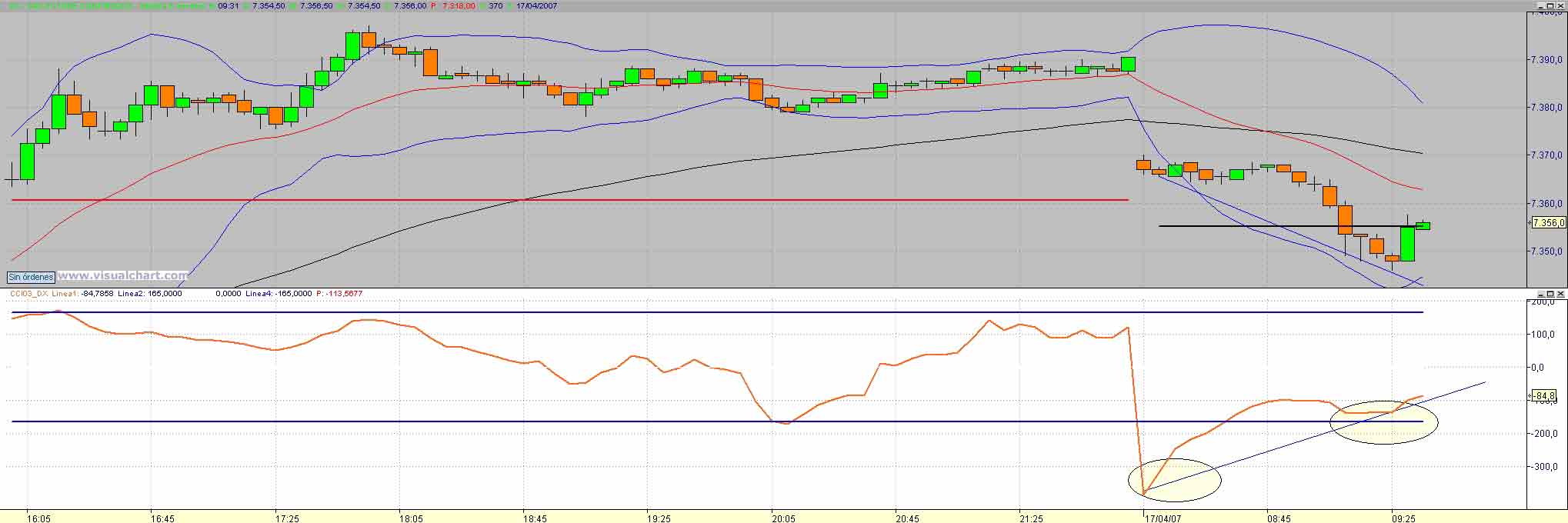Click price axis label 7.390,0
This screenshot has height=523, width=1568.
coord(1547,60)
